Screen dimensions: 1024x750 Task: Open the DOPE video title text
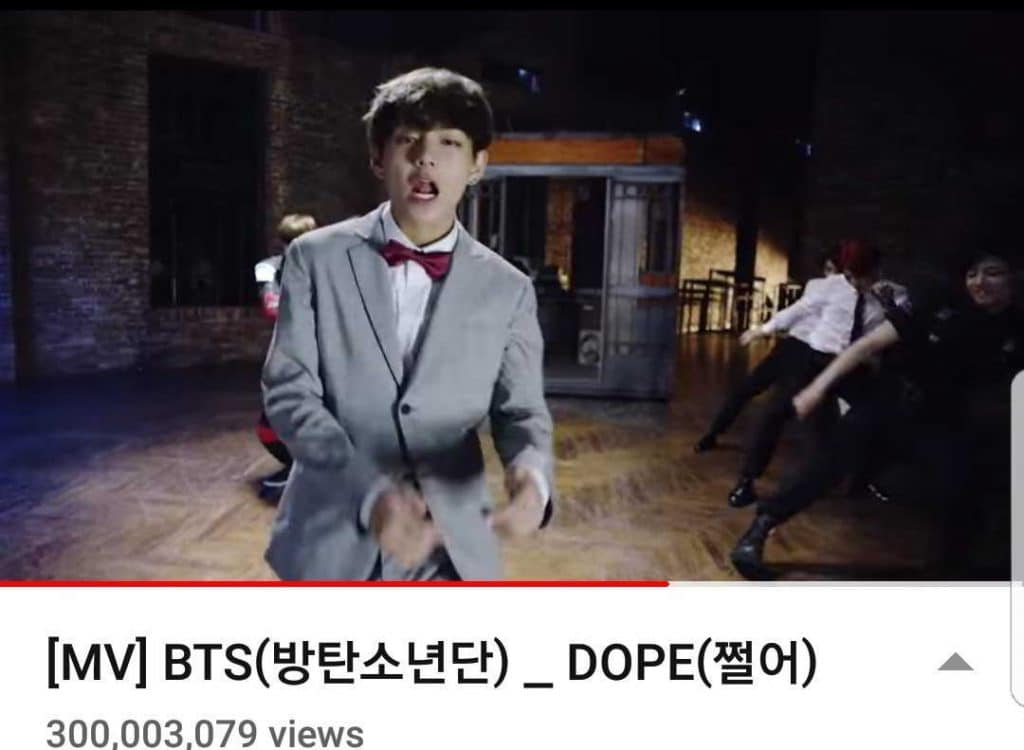coord(432,662)
